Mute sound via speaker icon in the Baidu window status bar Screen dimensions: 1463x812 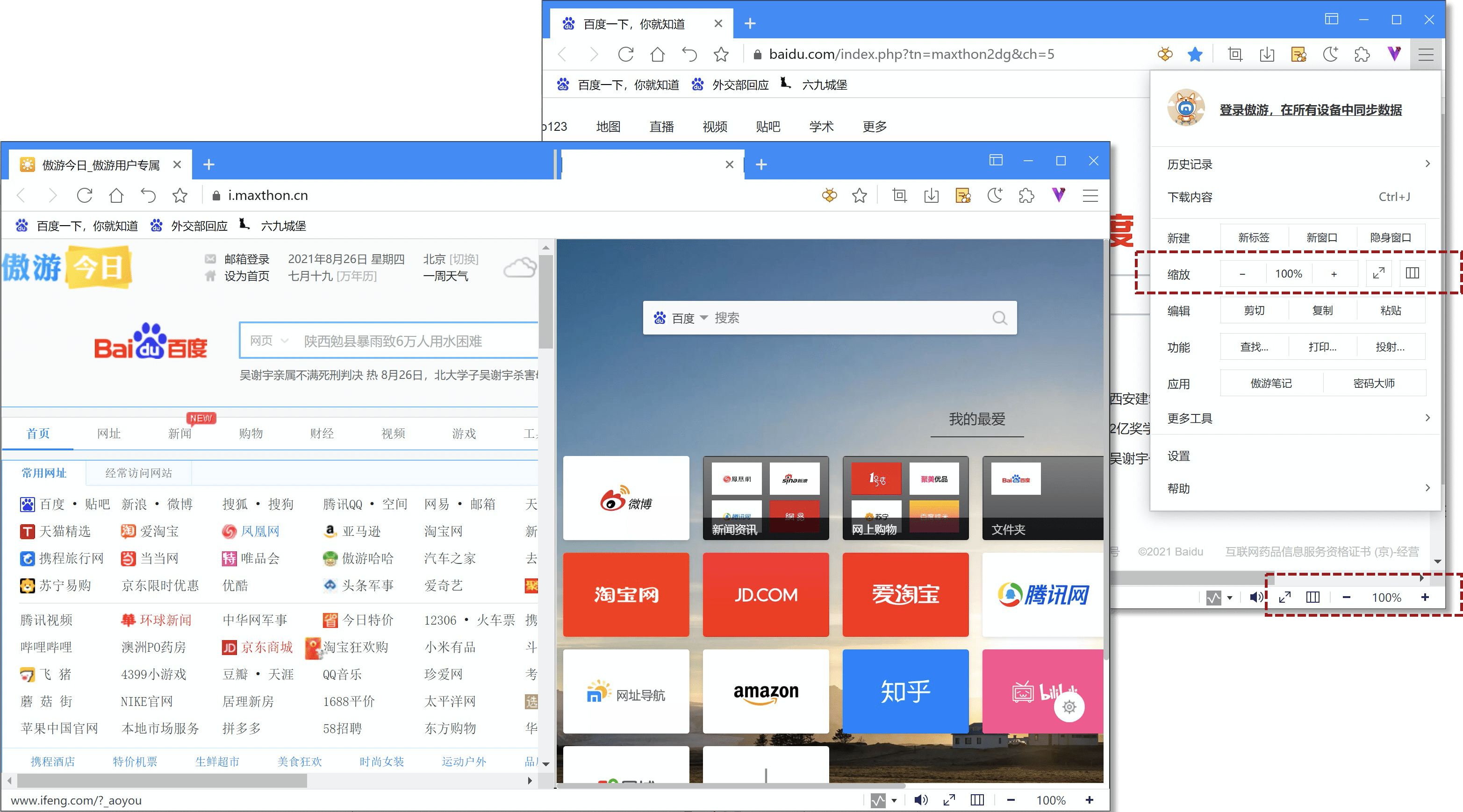click(x=1256, y=597)
